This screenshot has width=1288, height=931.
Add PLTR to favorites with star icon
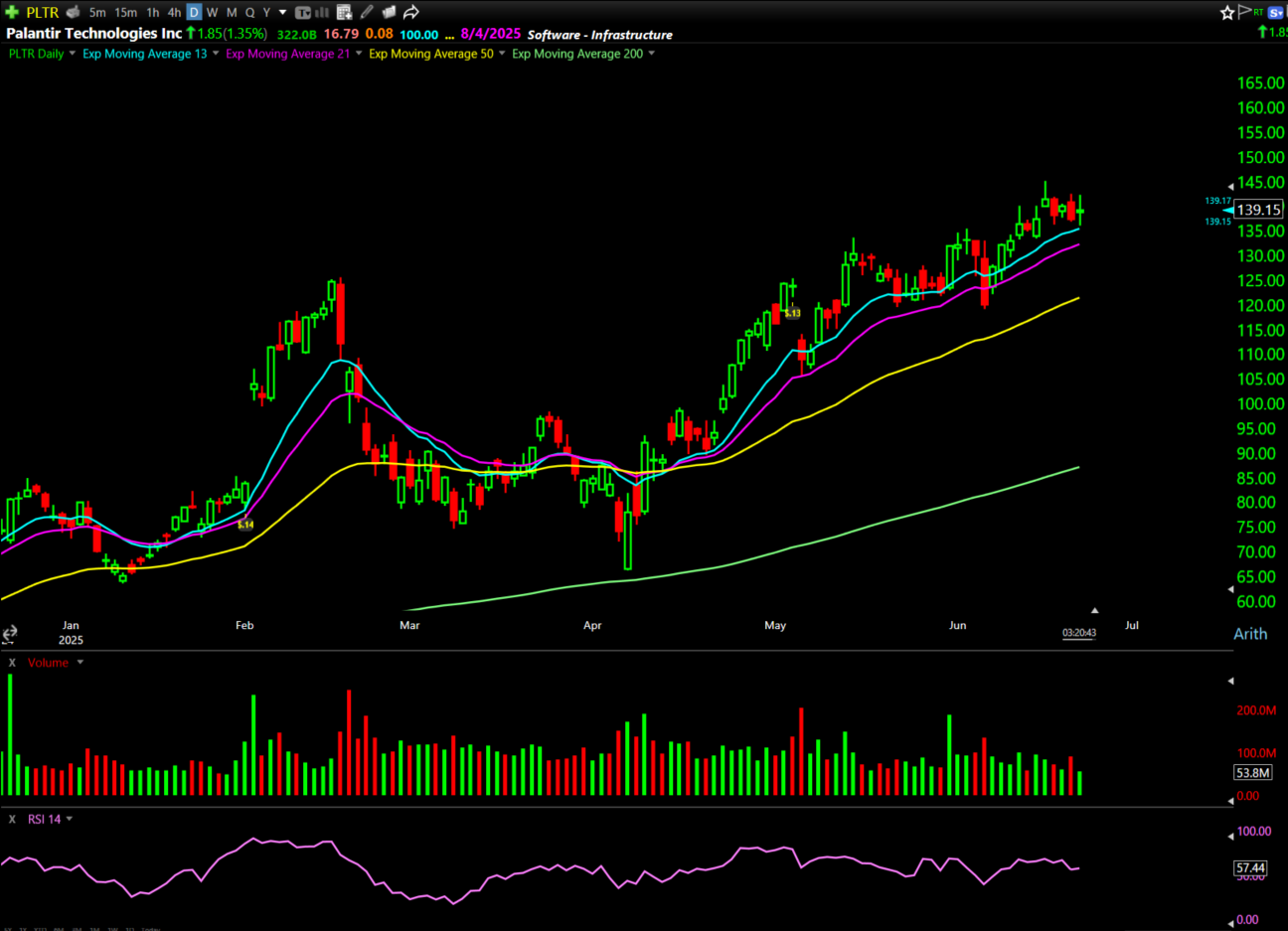pos(1227,12)
